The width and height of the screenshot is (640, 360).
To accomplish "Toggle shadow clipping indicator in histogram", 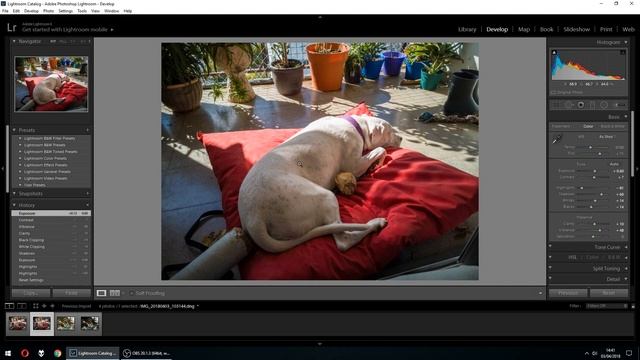I will [x=554, y=52].
